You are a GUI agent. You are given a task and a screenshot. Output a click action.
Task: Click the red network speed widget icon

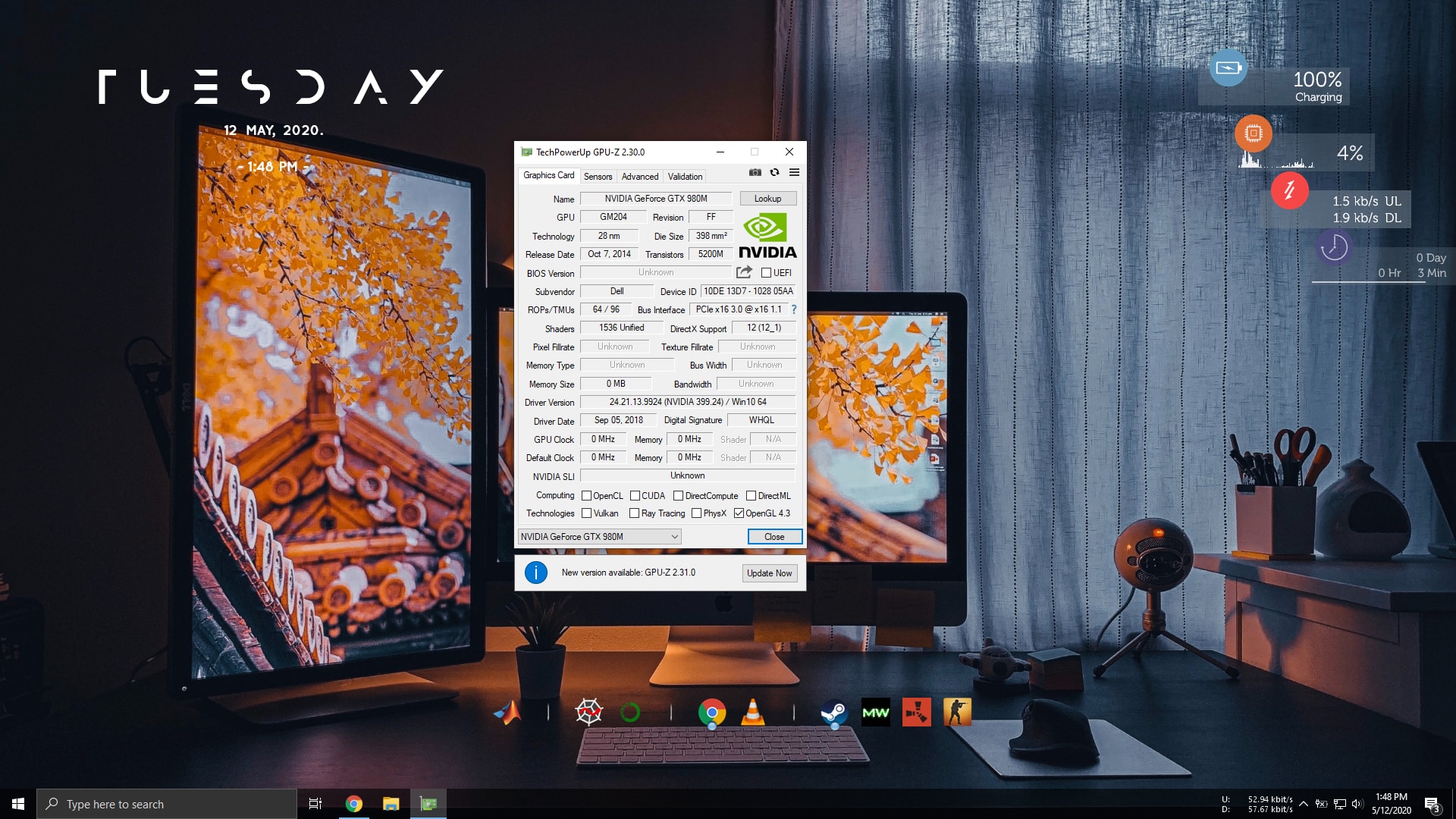tap(1289, 190)
